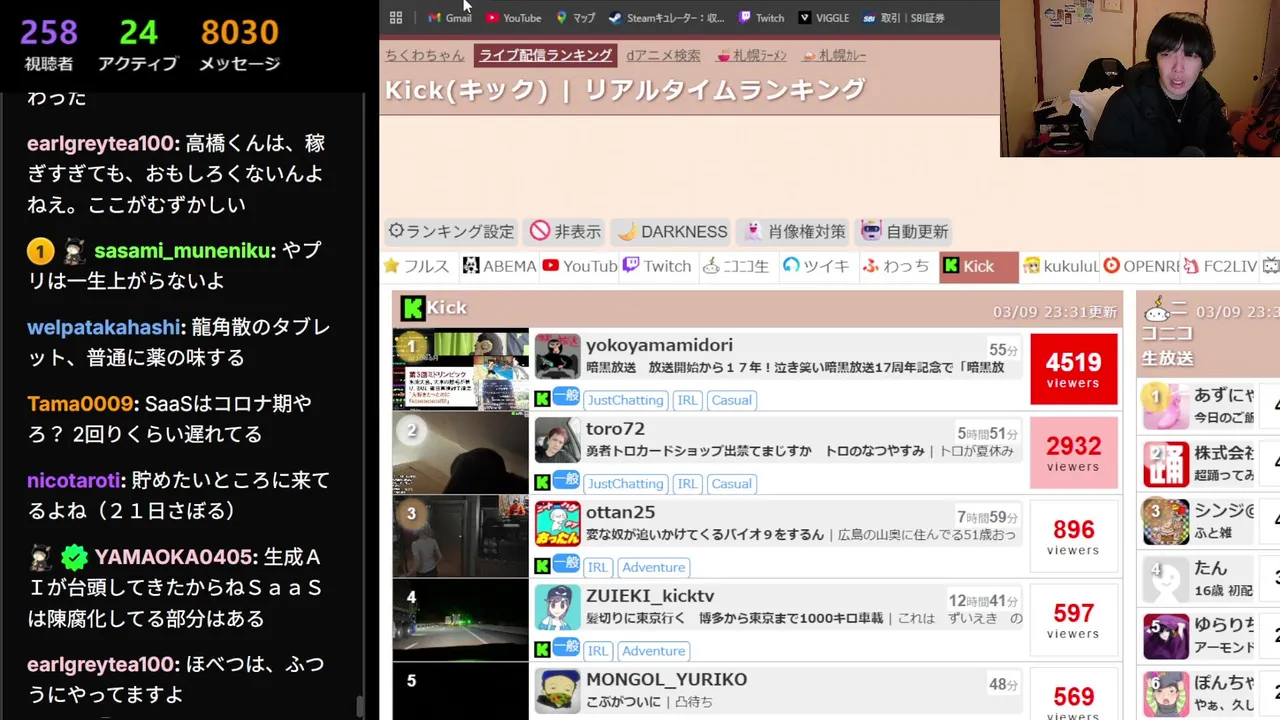This screenshot has width=1280, height=720.
Task: Open toro72 stream thumbnail
Action: [x=460, y=454]
